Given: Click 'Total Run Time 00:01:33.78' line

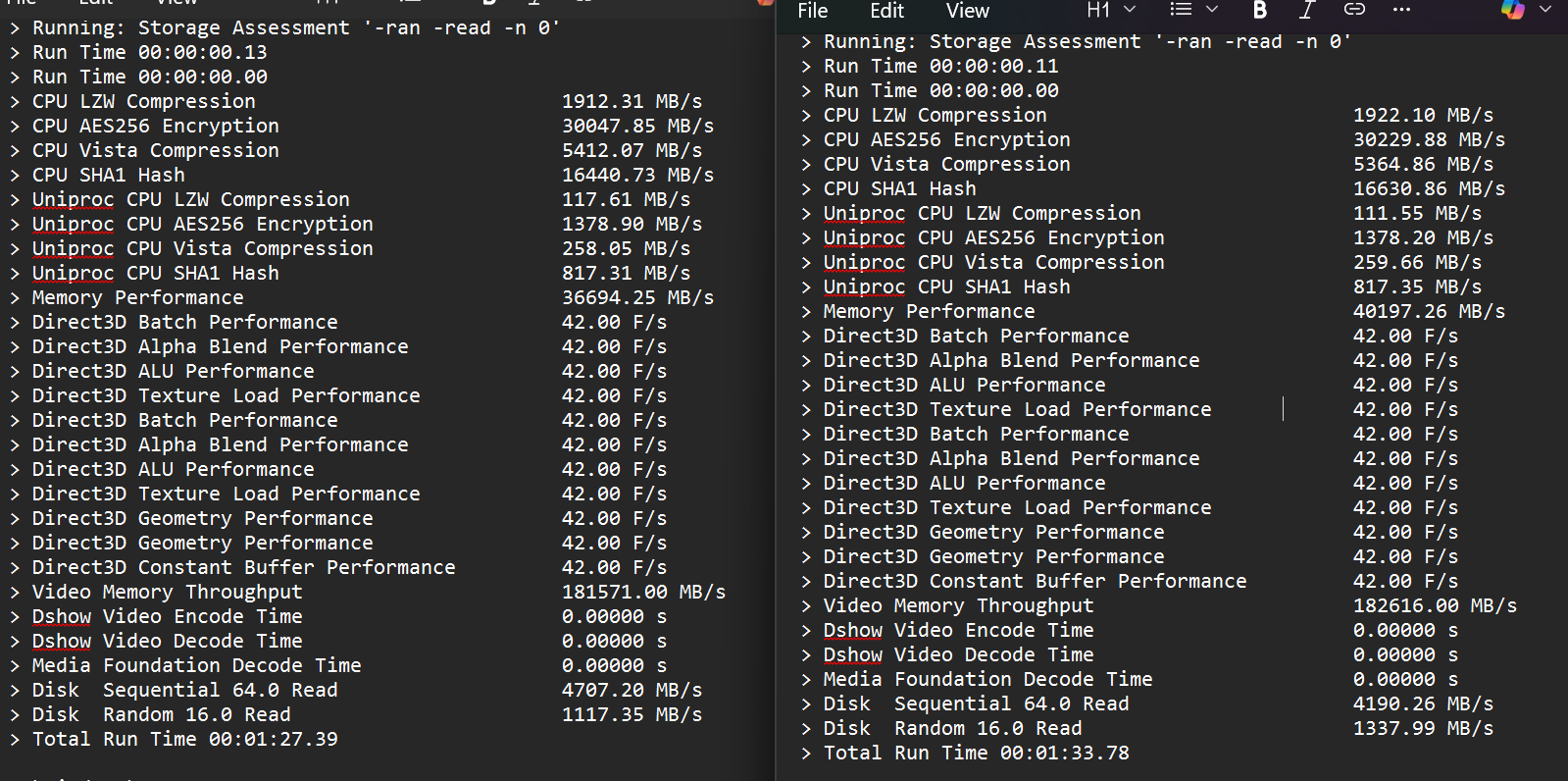Looking at the screenshot, I should click(976, 753).
